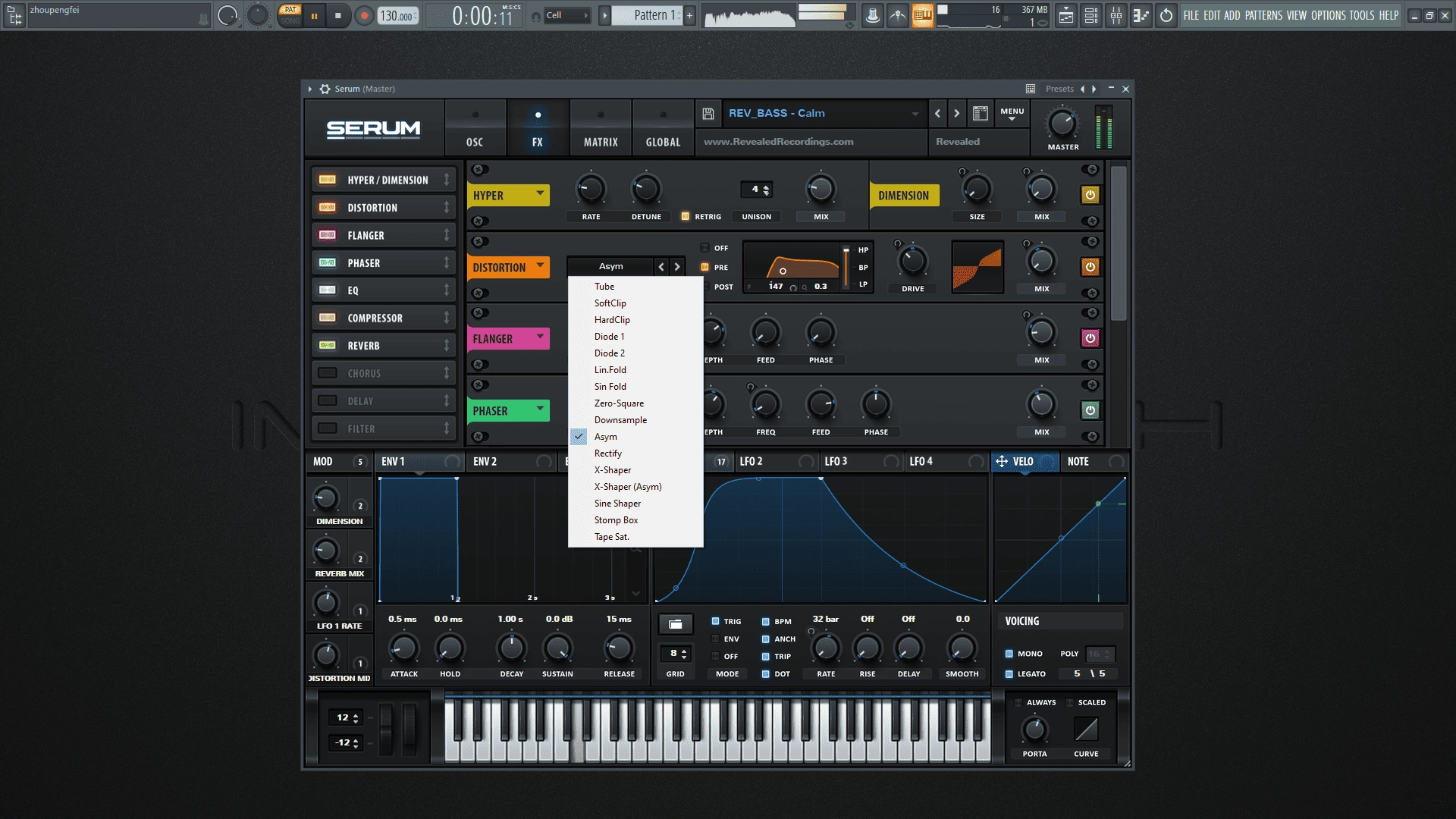Toggle the LEGATO checkbox
Image resolution: width=1456 pixels, height=819 pixels.
coord(1009,674)
